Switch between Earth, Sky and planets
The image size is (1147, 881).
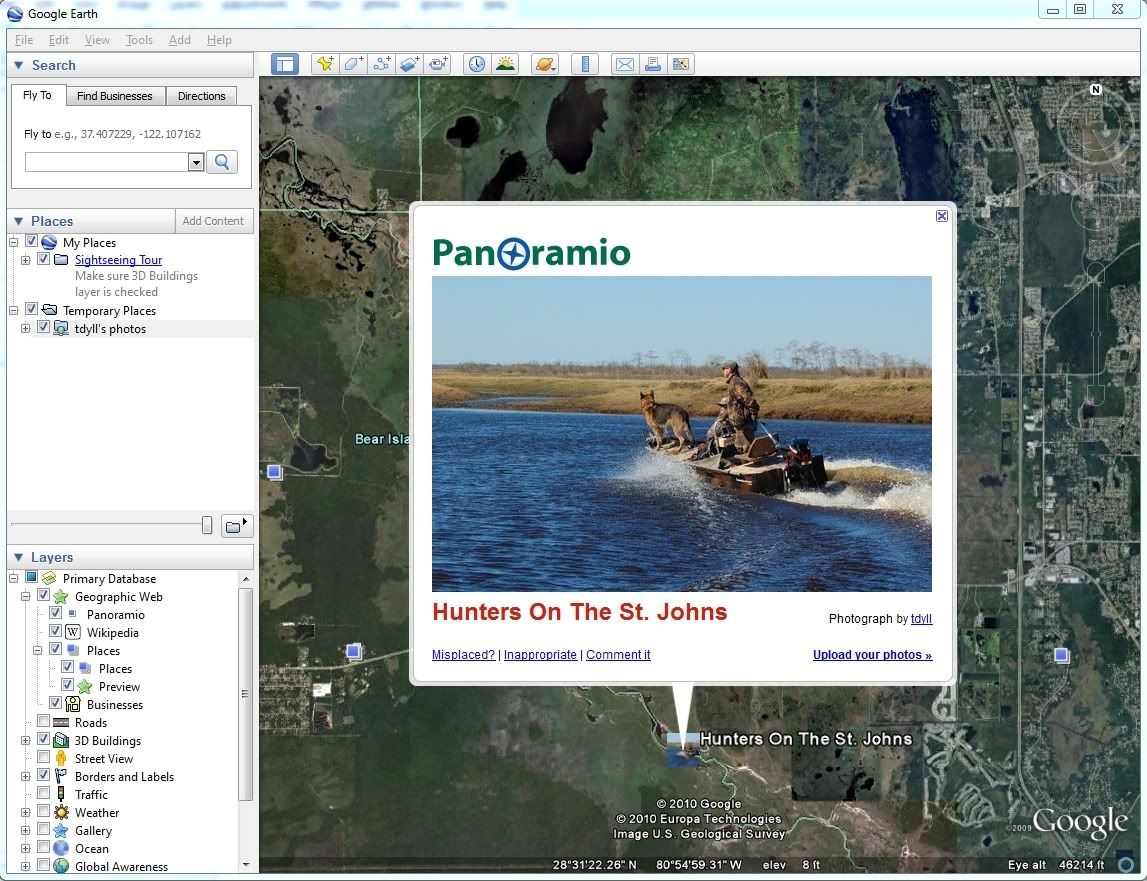(x=545, y=64)
